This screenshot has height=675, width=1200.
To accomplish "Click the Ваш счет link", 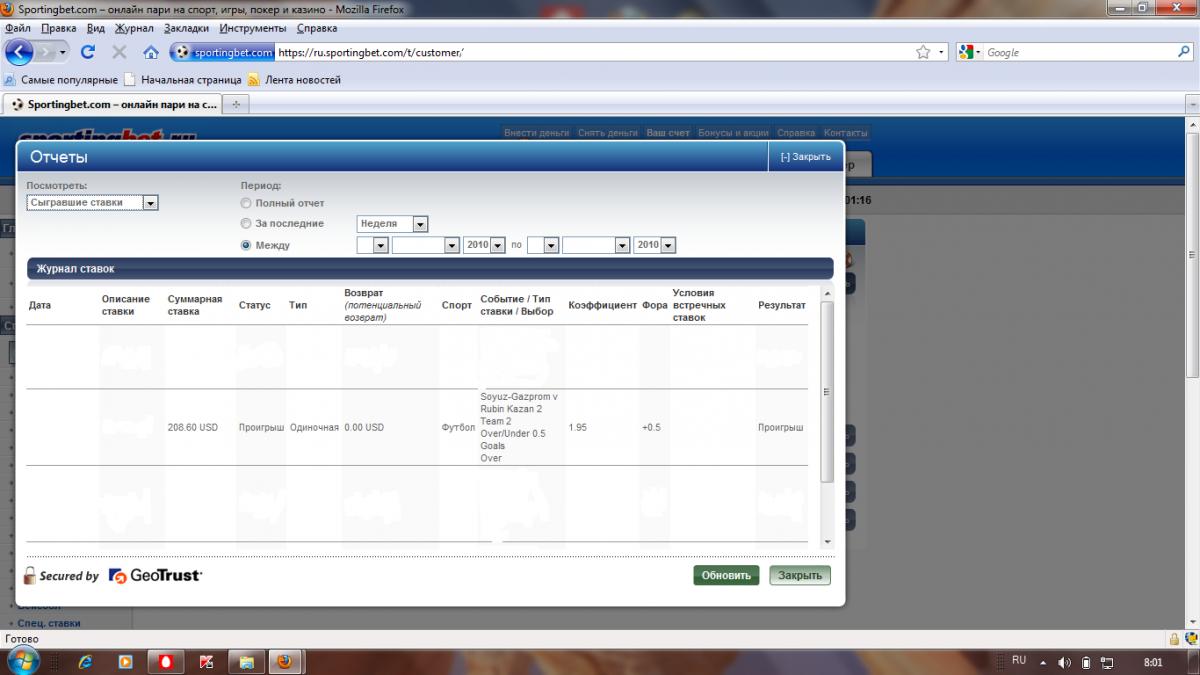I will pos(668,132).
